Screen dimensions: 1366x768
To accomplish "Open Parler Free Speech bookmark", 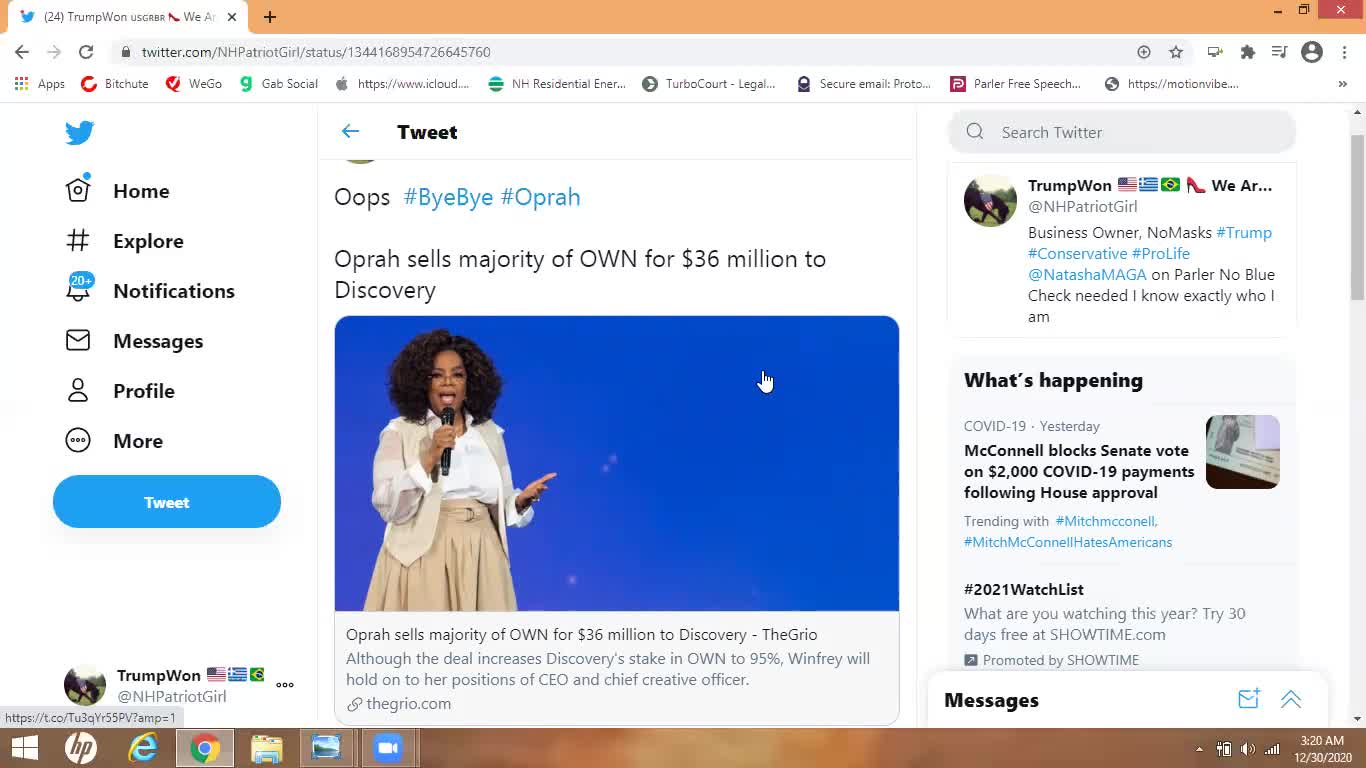I will pos(1015,84).
